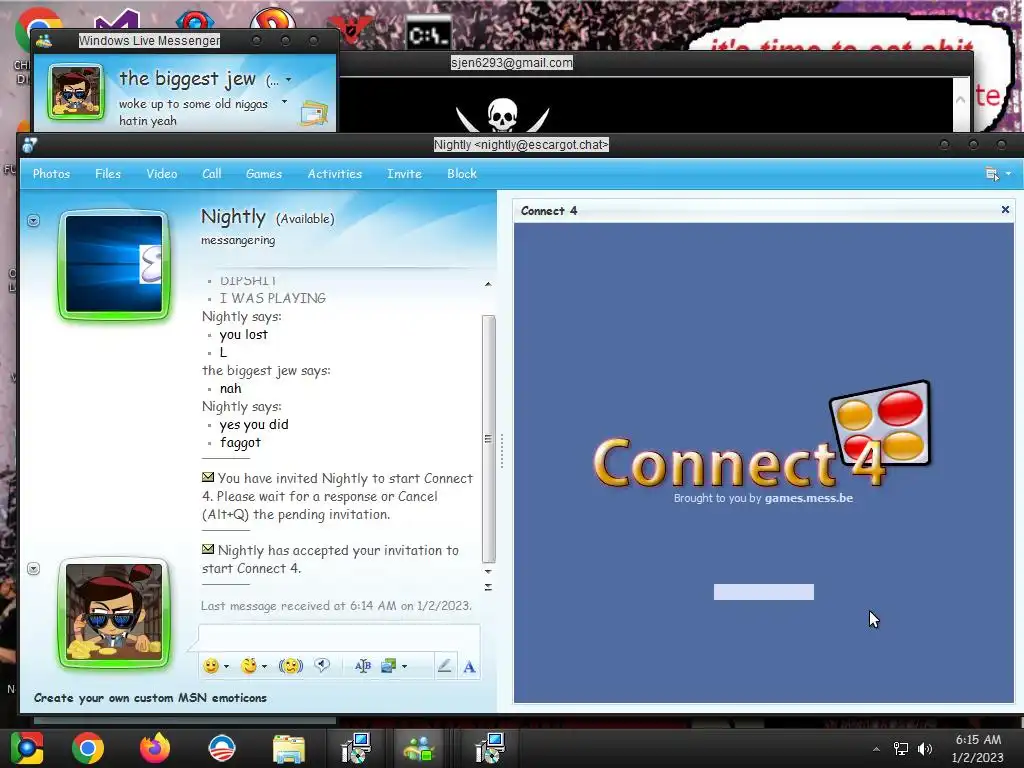Viewport: 1024px width, 768px height.
Task: Click the Windows Live Messenger title bar icon
Action: 44,40
